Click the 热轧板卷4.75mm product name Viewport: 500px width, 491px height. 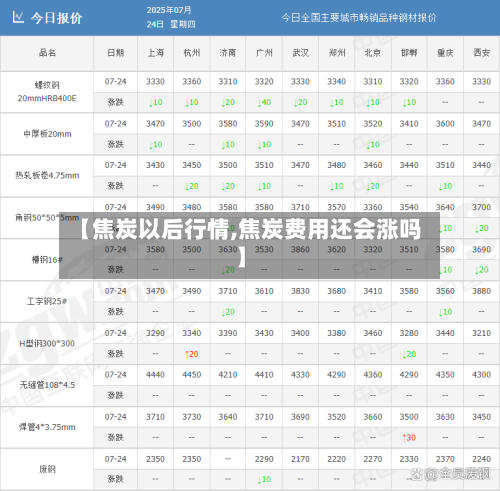[x=47, y=175]
